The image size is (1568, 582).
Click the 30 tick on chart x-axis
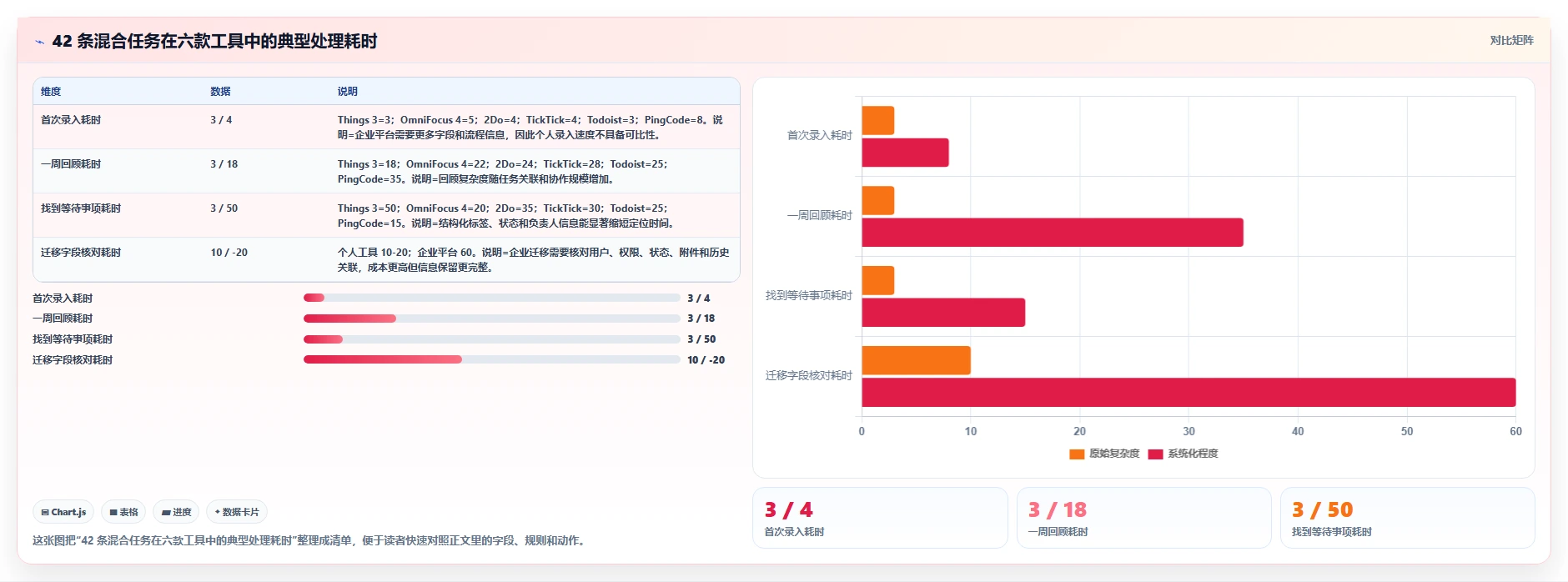(x=1189, y=431)
